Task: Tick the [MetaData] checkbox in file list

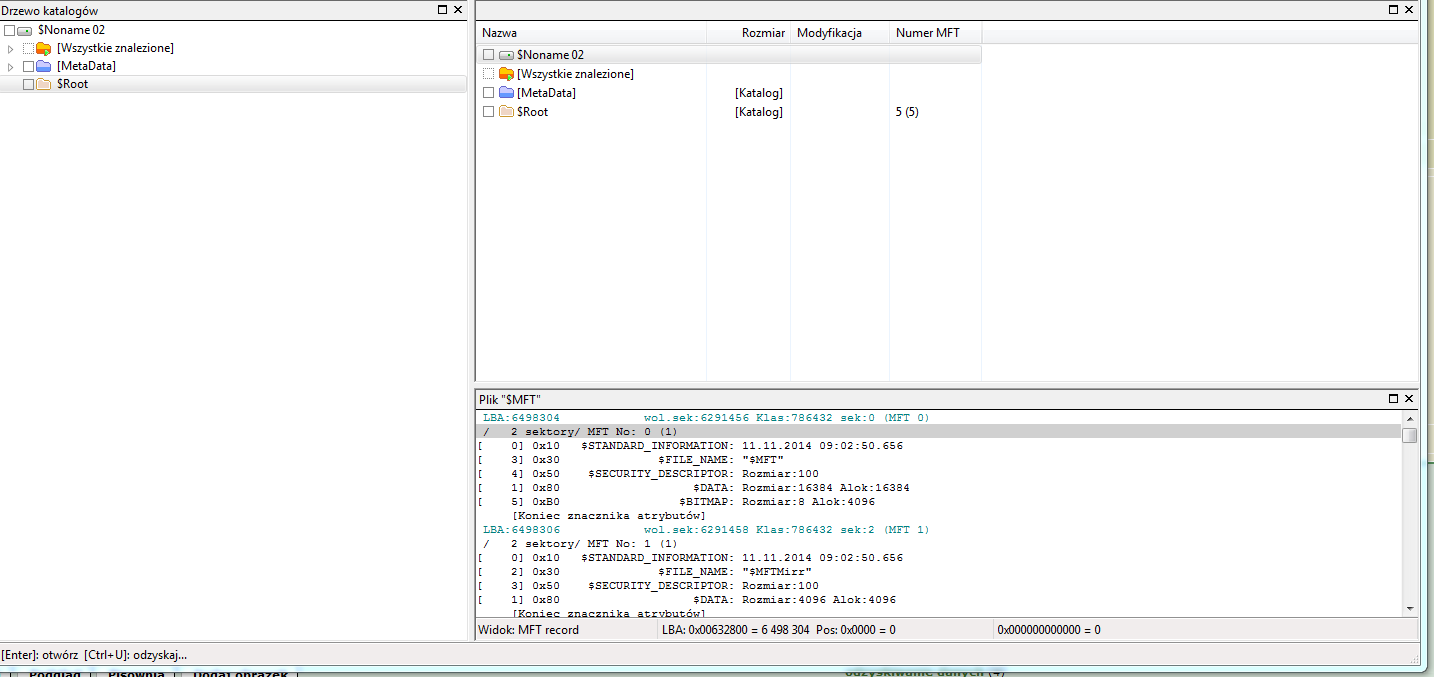Action: point(488,93)
